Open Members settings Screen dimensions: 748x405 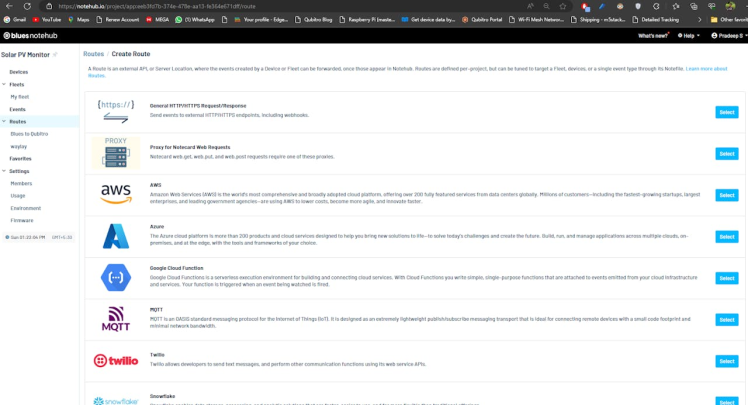tap(21, 184)
